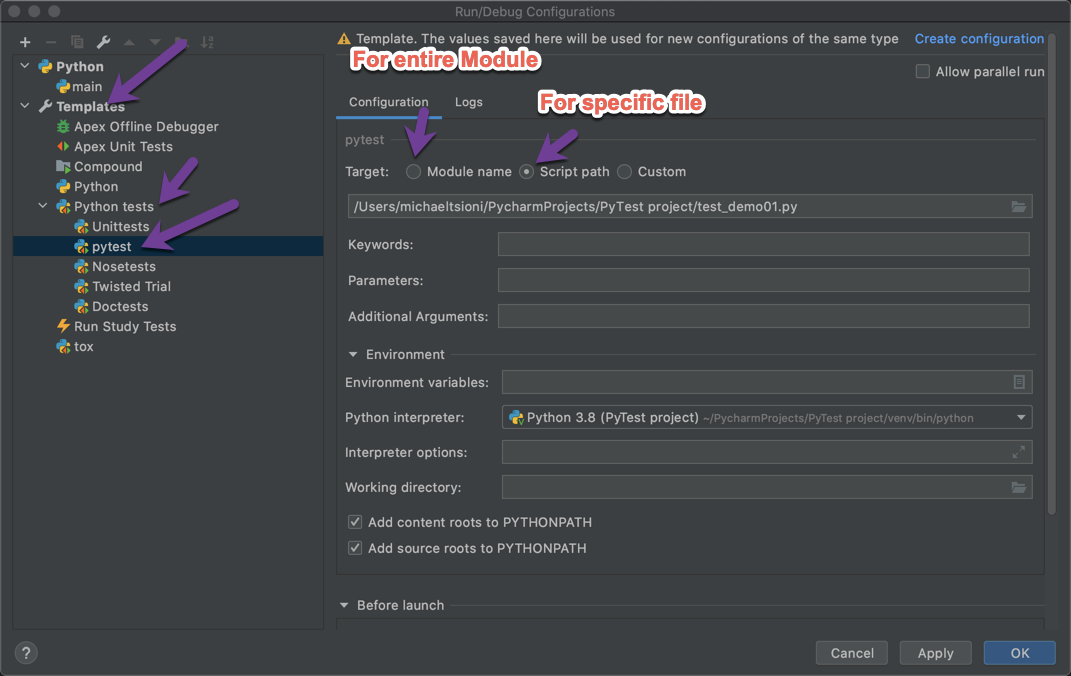Open edit templates wrench icon
This screenshot has height=676, width=1071.
coord(103,42)
